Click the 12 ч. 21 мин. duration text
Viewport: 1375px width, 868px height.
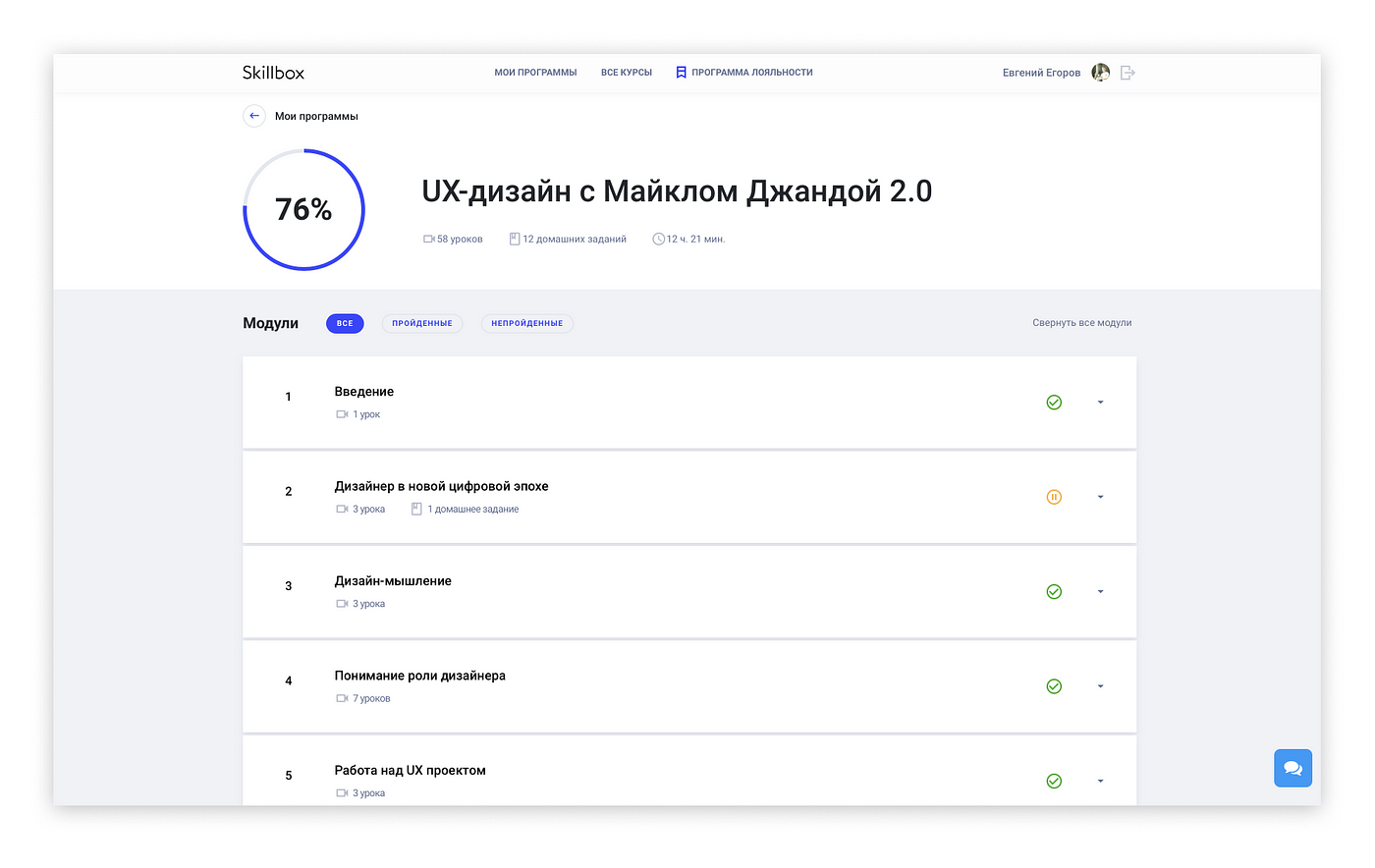[696, 239]
